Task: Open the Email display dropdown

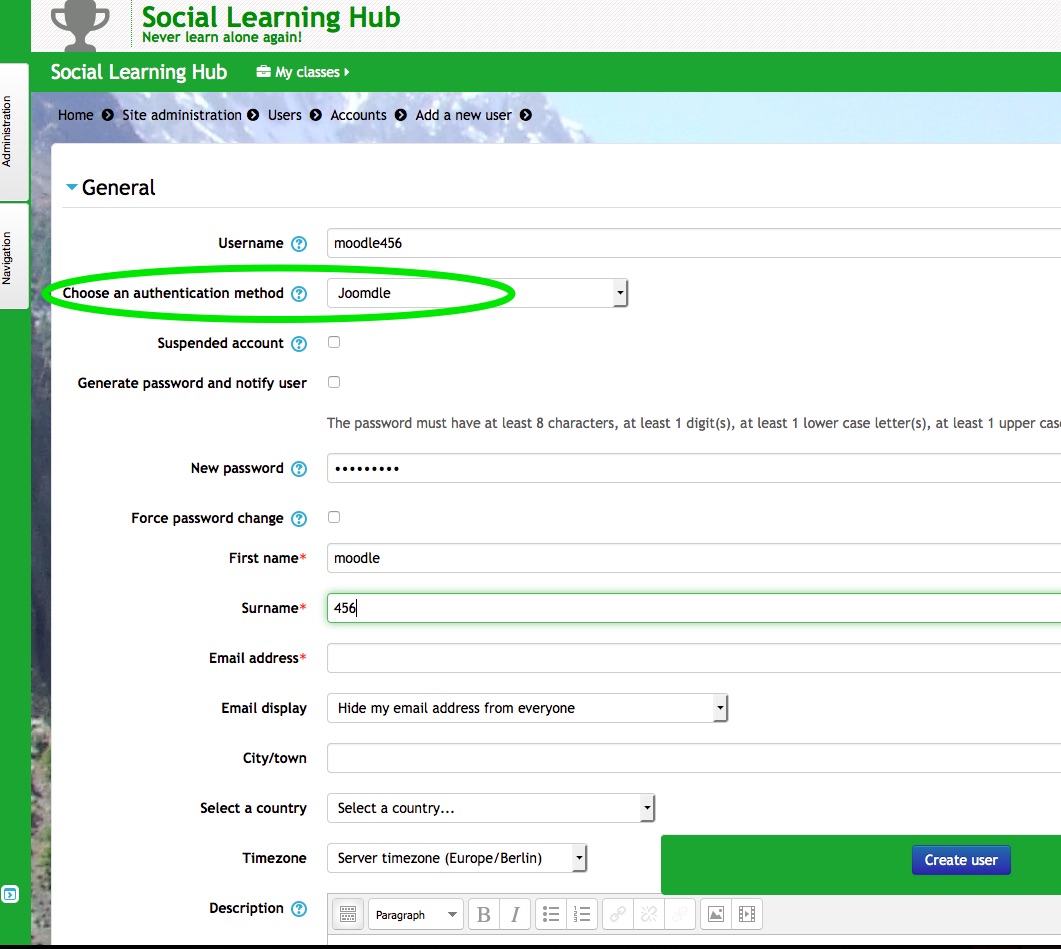Action: pos(527,708)
